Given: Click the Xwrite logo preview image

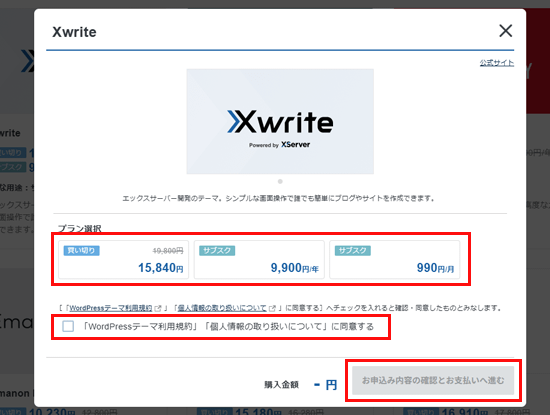Looking at the screenshot, I should [x=280, y=121].
